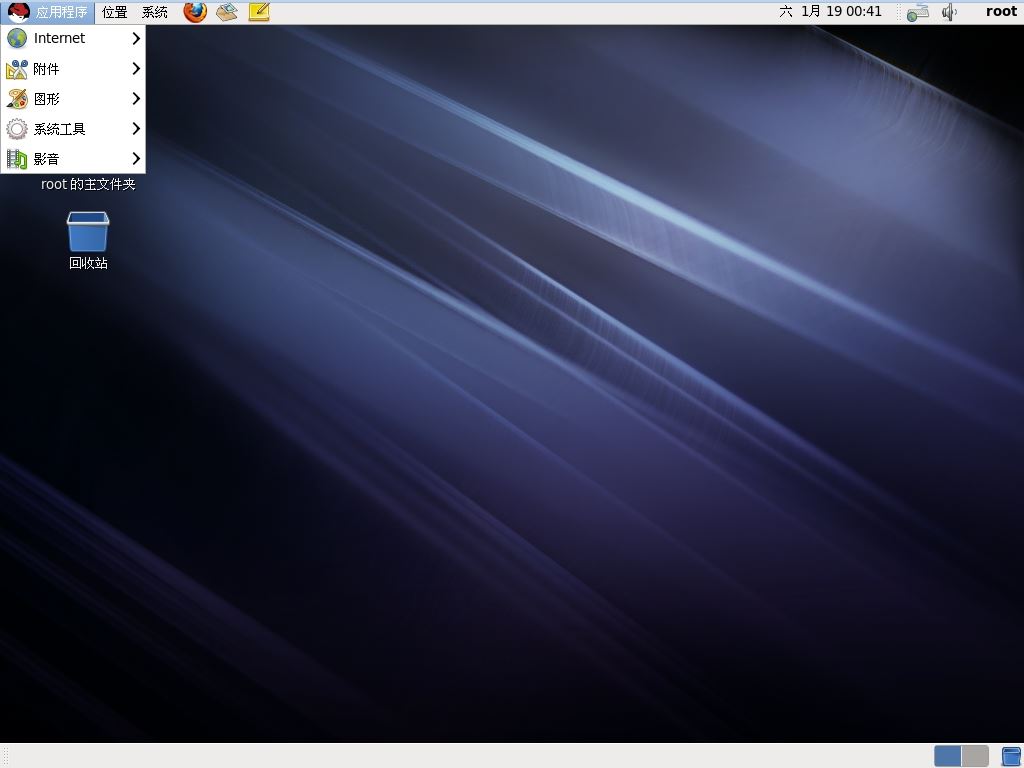Open the trash applet in bottom panel
Image resolution: width=1024 pixels, height=768 pixels.
coord(1011,756)
